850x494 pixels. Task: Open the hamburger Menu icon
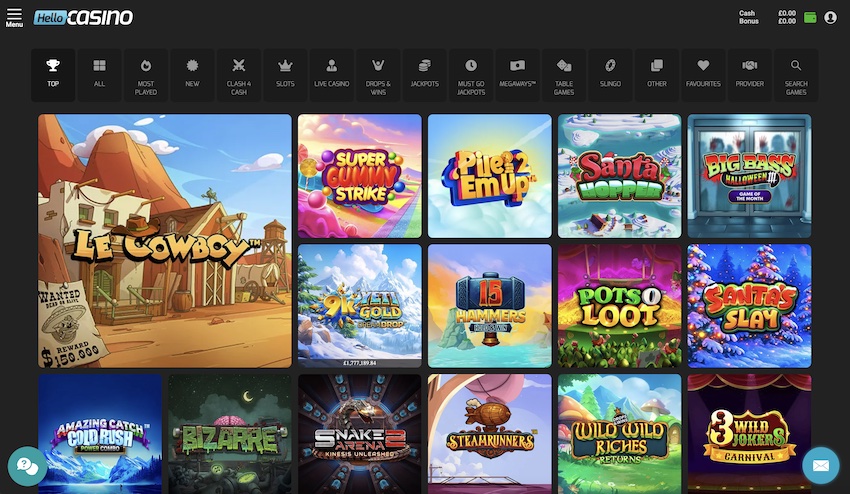[x=14, y=17]
